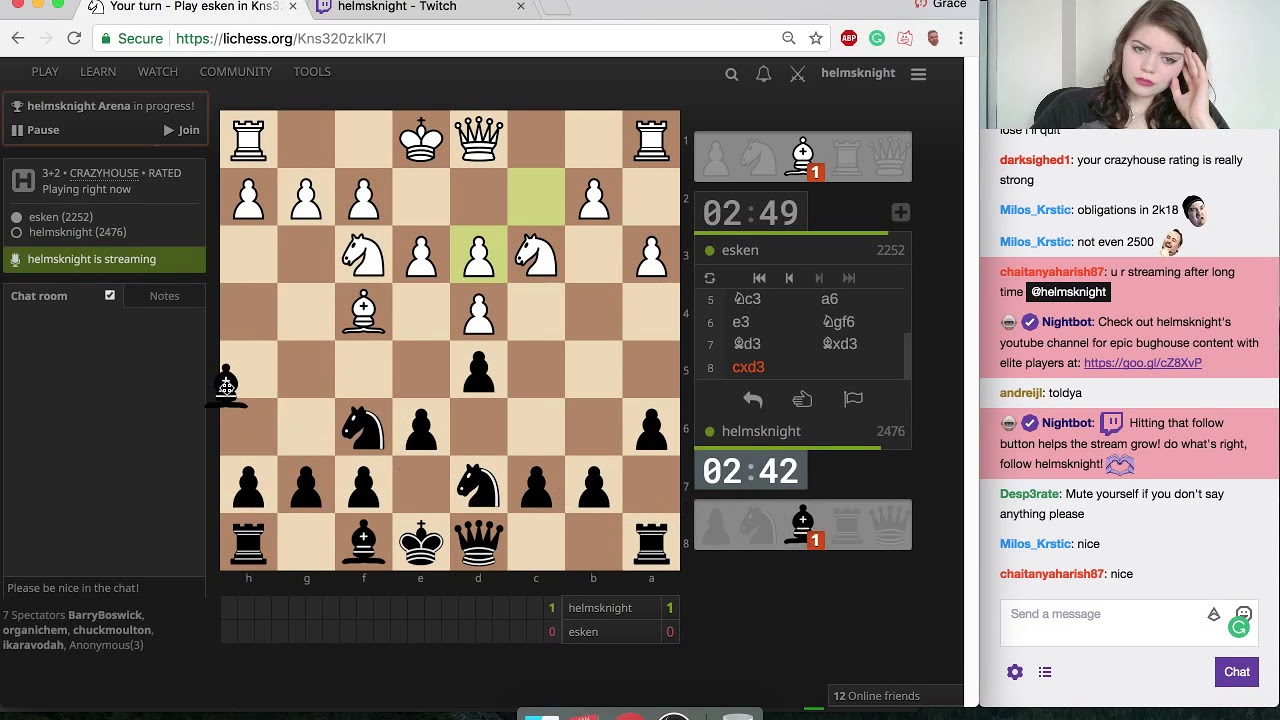Open the TOOLS menu

[x=312, y=72]
